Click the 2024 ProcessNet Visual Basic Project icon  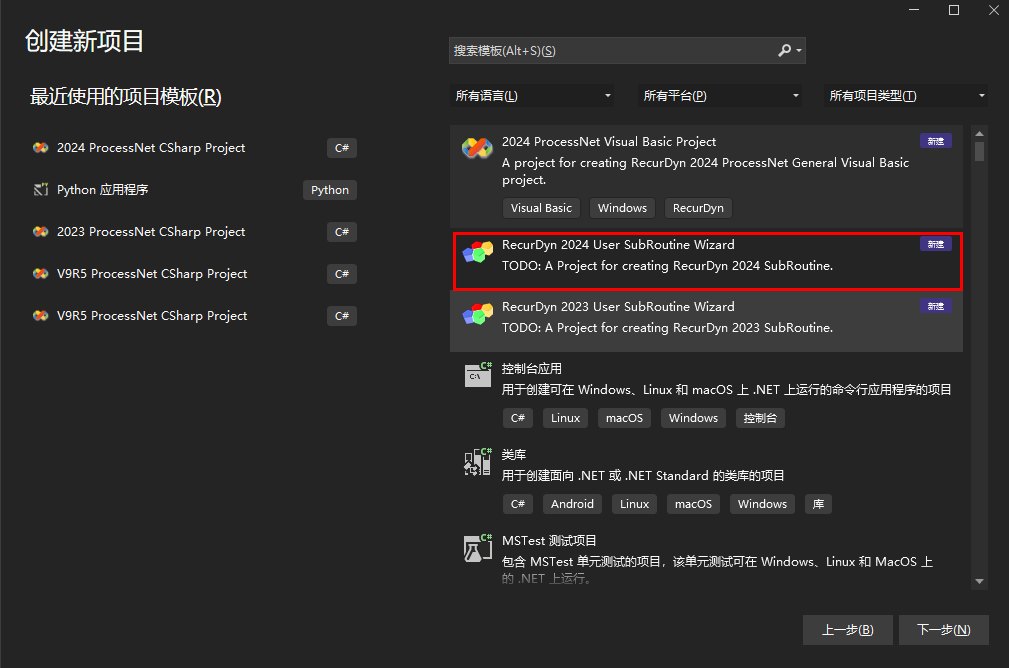point(477,148)
